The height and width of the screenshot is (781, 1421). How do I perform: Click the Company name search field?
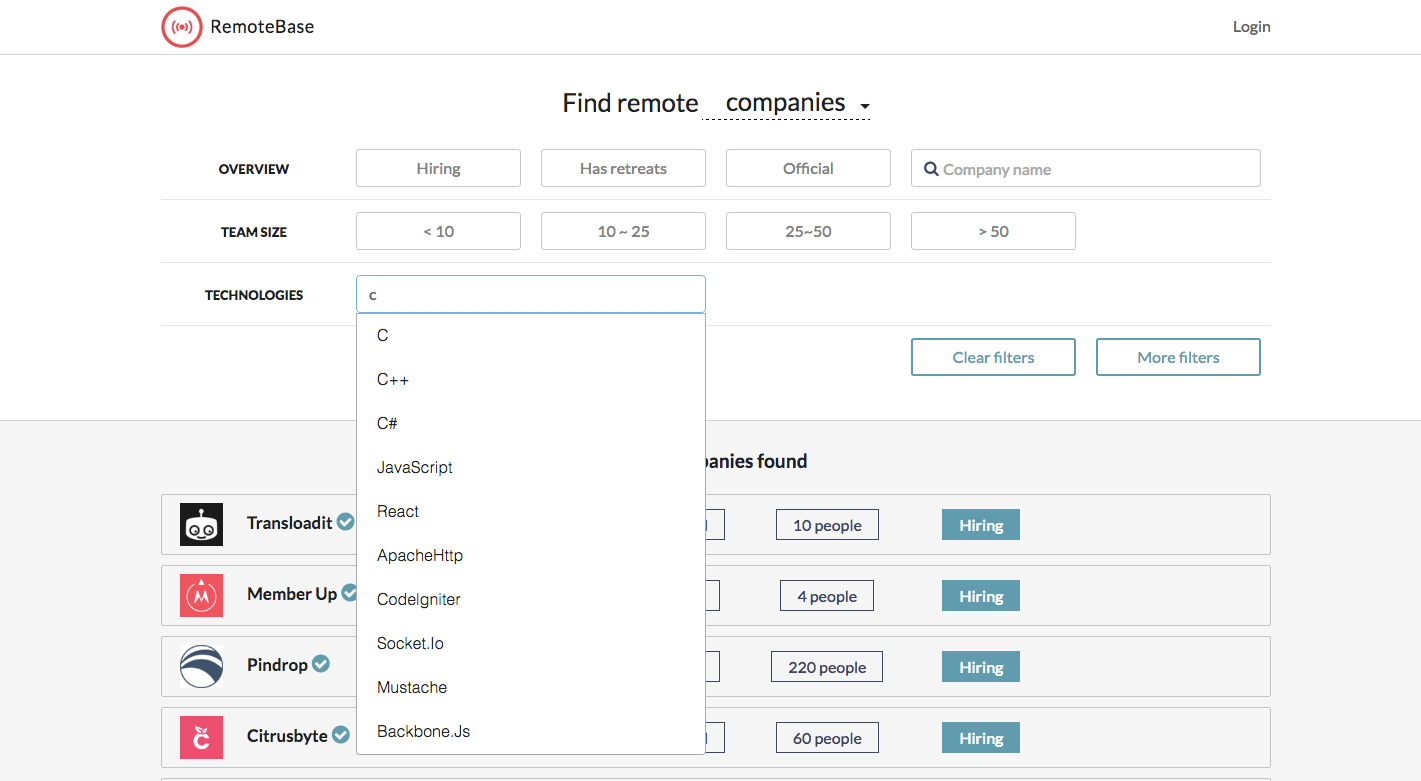coord(1086,168)
